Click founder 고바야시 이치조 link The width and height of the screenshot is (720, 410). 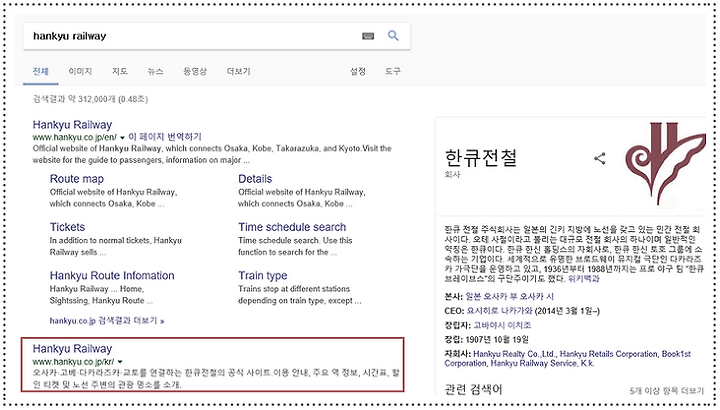click(x=502, y=325)
